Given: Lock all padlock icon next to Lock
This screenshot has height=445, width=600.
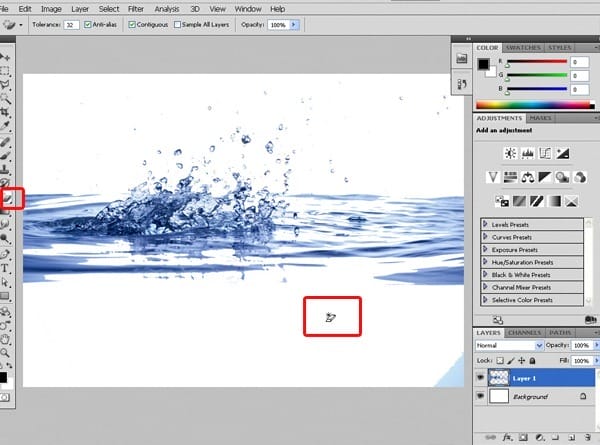Looking at the screenshot, I should click(x=532, y=360).
